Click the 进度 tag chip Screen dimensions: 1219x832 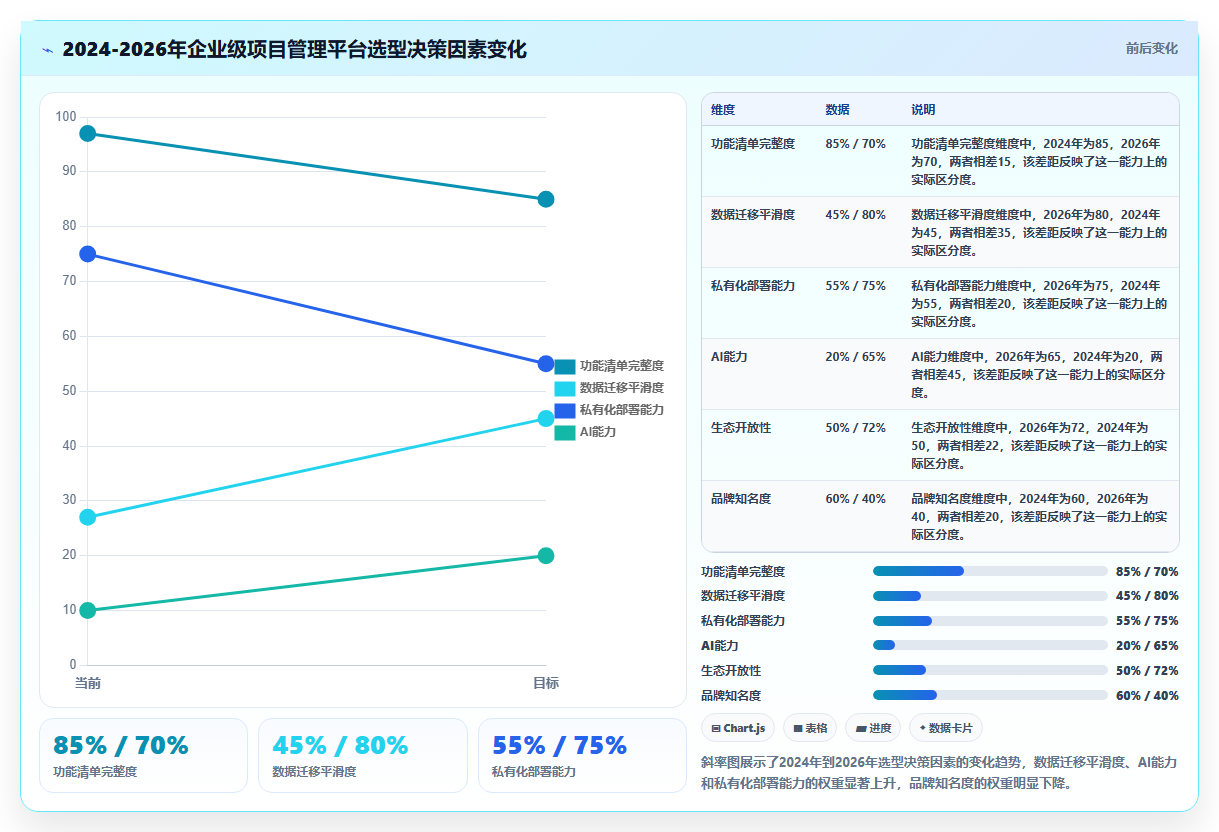pos(873,728)
